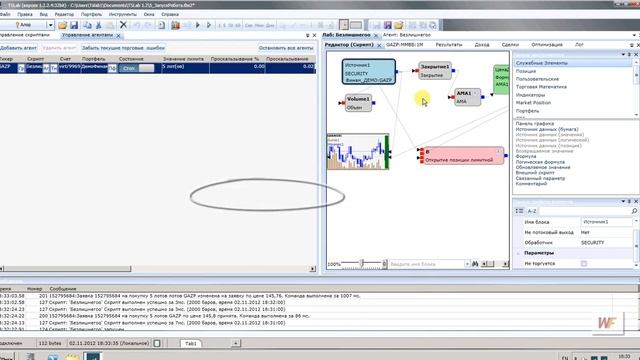Open agents panel options dropdown arrow
The height and width of the screenshot is (360, 640).
click(x=308, y=36)
